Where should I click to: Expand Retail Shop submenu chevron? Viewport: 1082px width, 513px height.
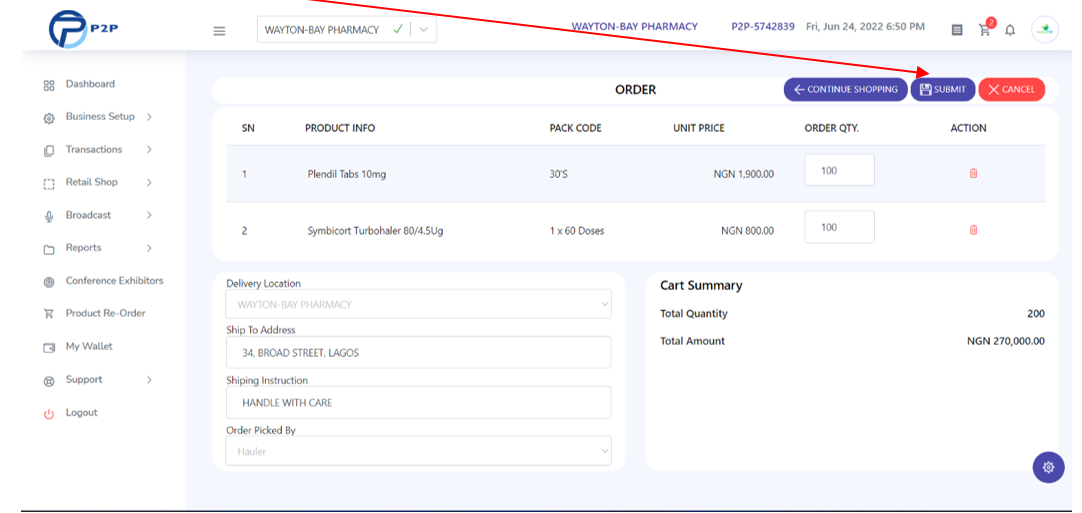(149, 182)
